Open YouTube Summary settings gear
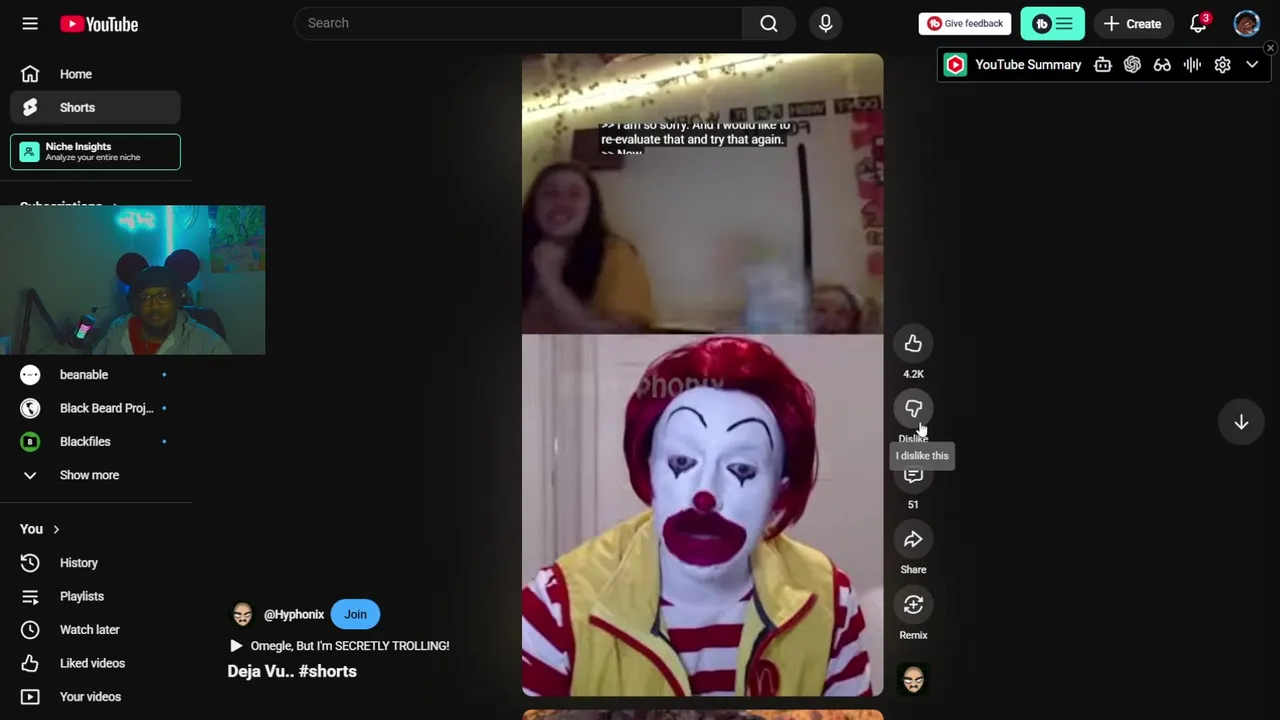 (x=1222, y=65)
